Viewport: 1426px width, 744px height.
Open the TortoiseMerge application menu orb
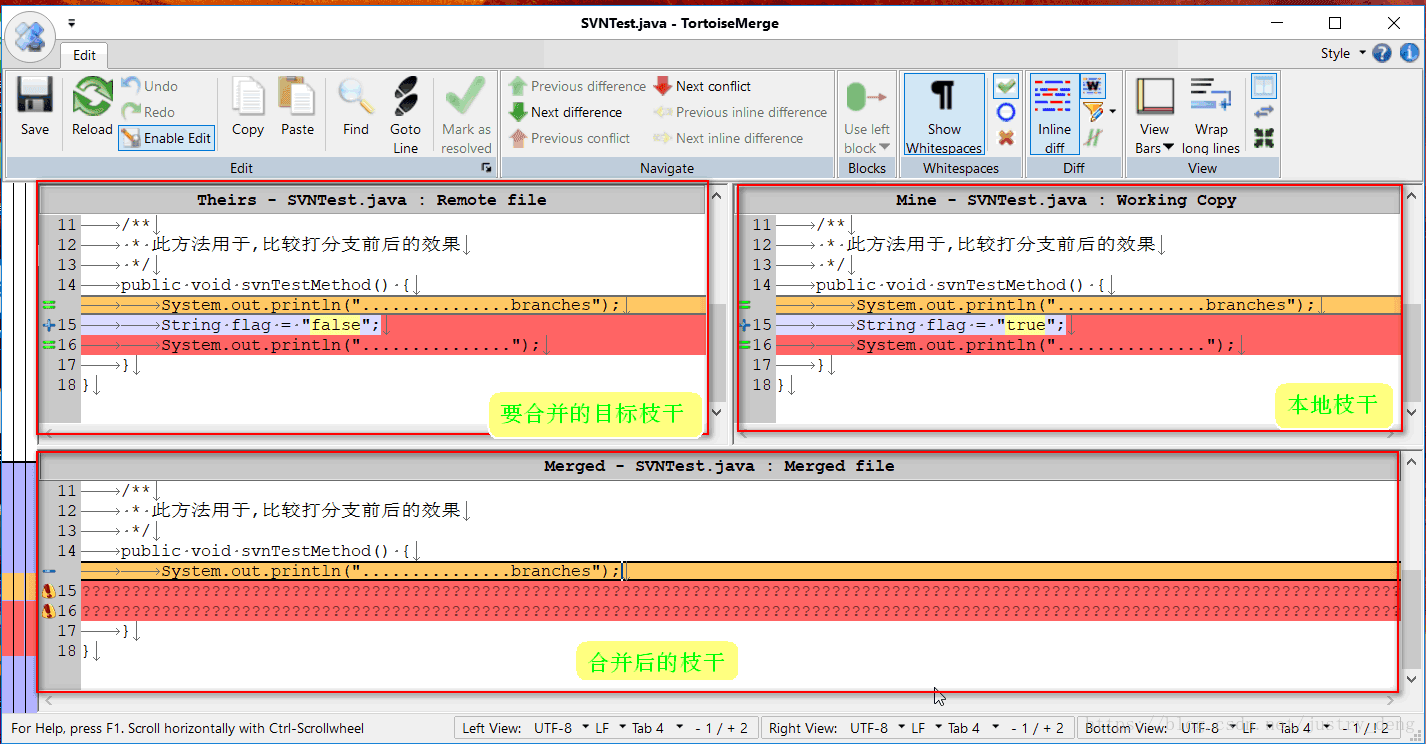click(x=30, y=38)
